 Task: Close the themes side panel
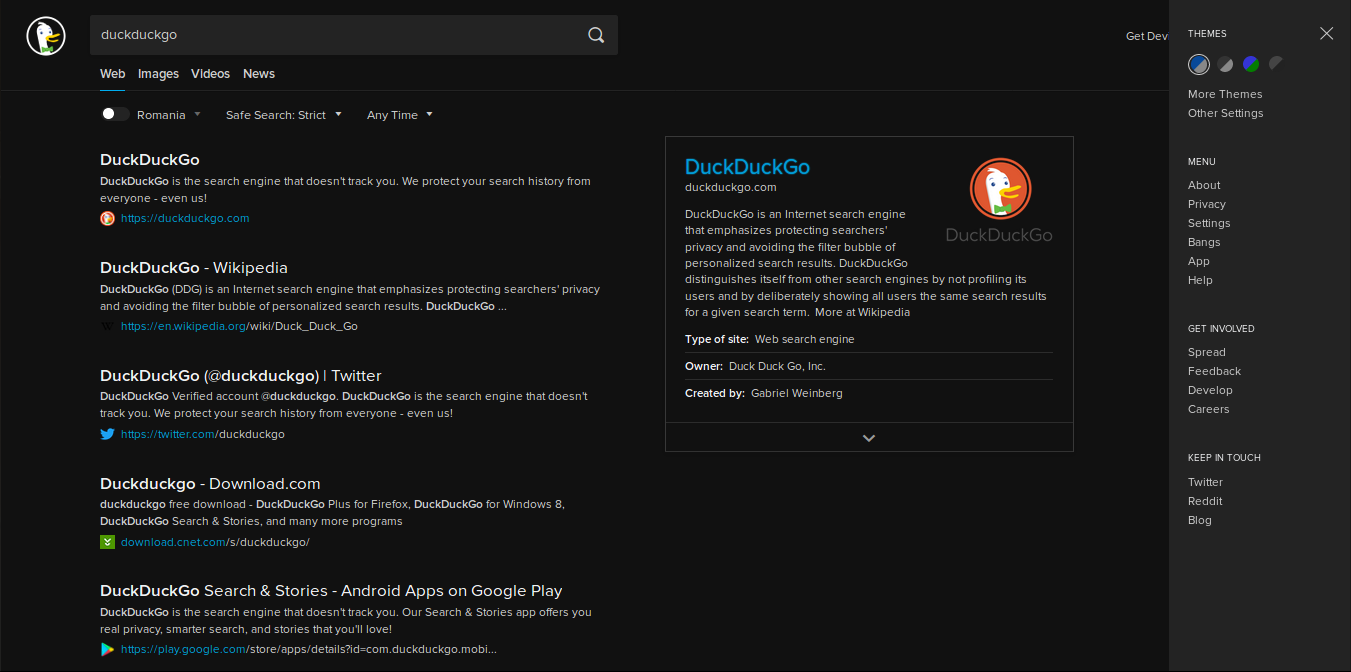(x=1326, y=33)
